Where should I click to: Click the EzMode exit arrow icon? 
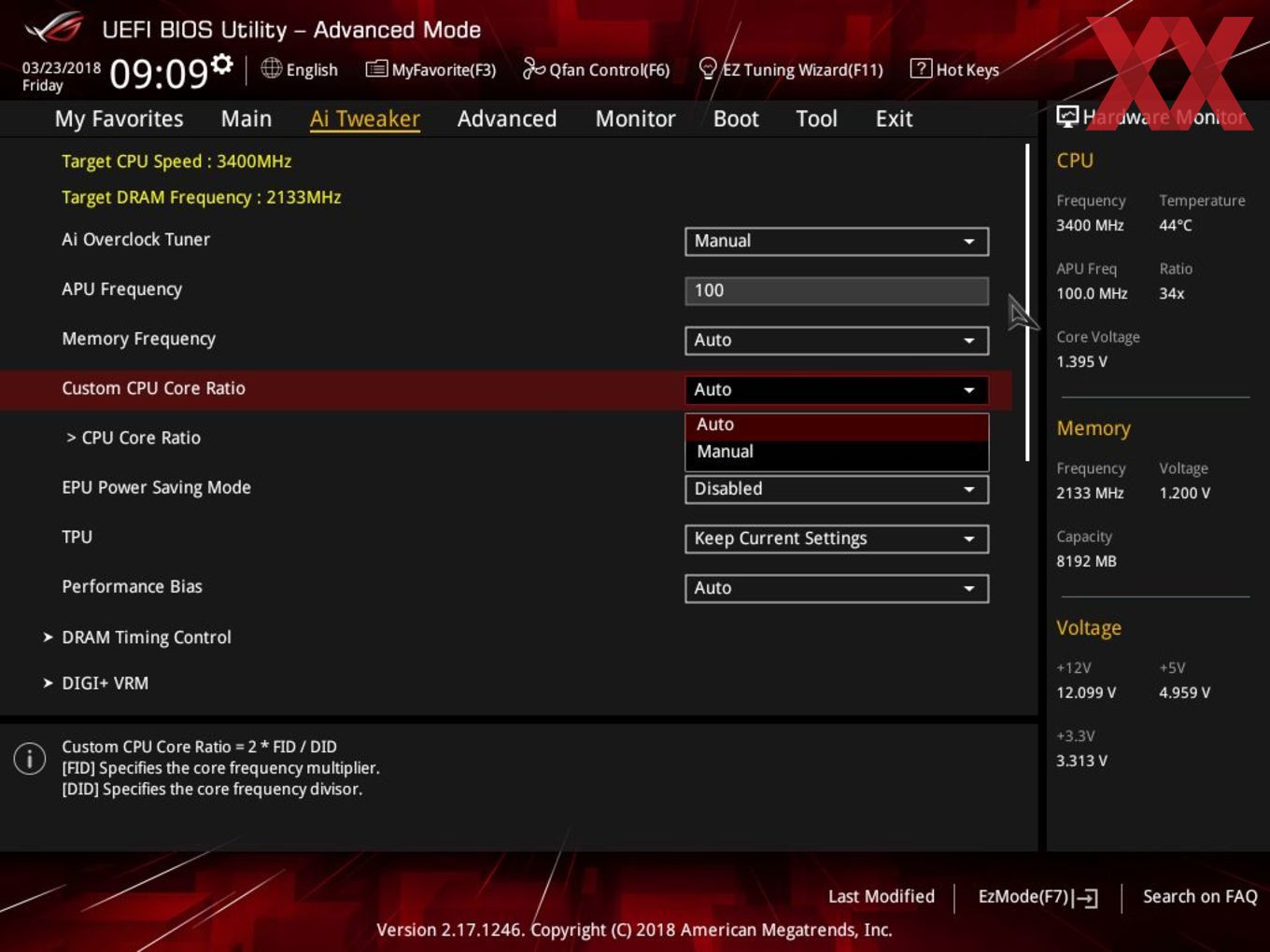1085,898
